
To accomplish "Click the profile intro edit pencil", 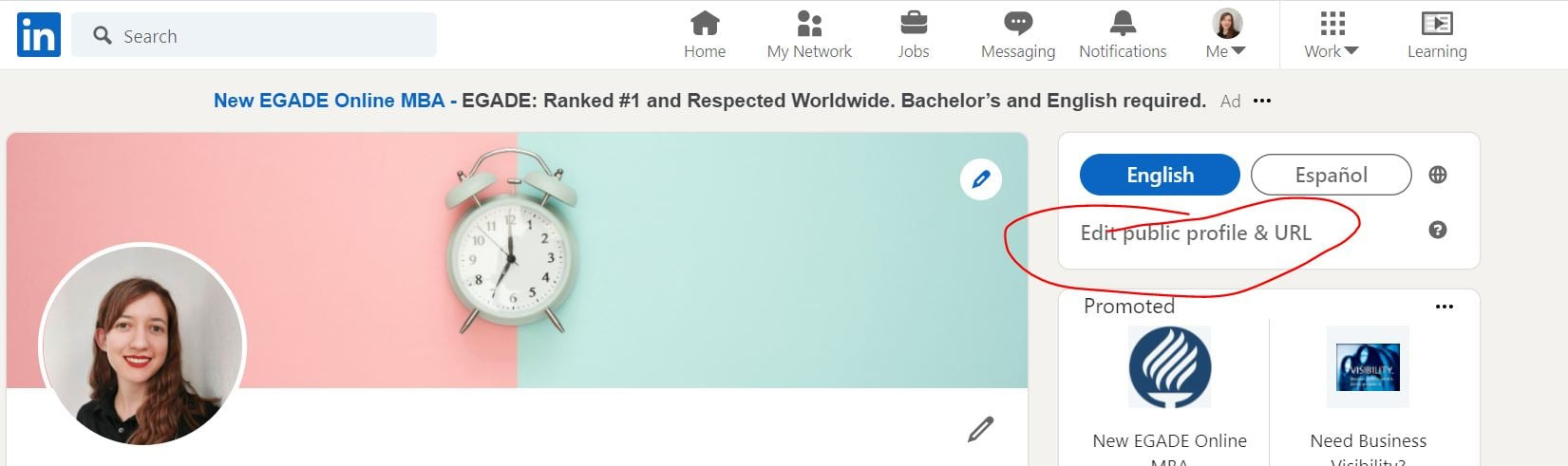I will click(x=980, y=429).
